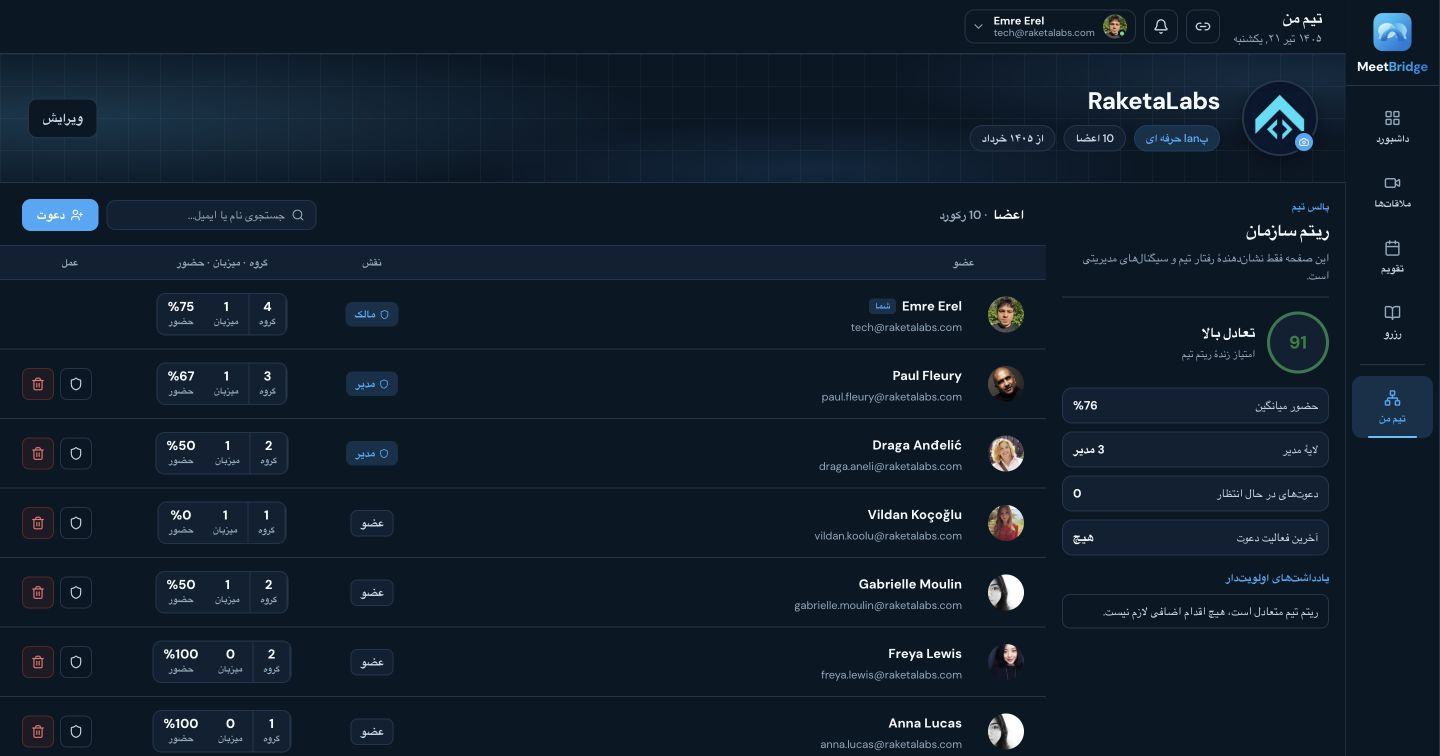Click email freya.lewis@raketalabs.com

click(892, 675)
